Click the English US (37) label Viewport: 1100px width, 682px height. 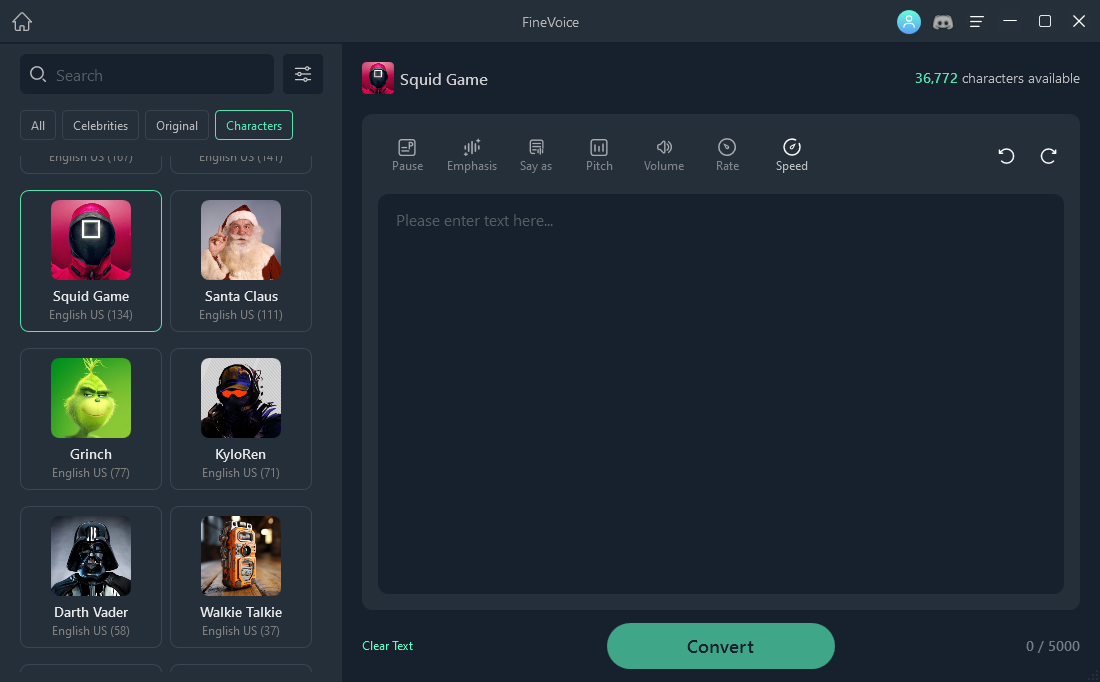(x=241, y=631)
